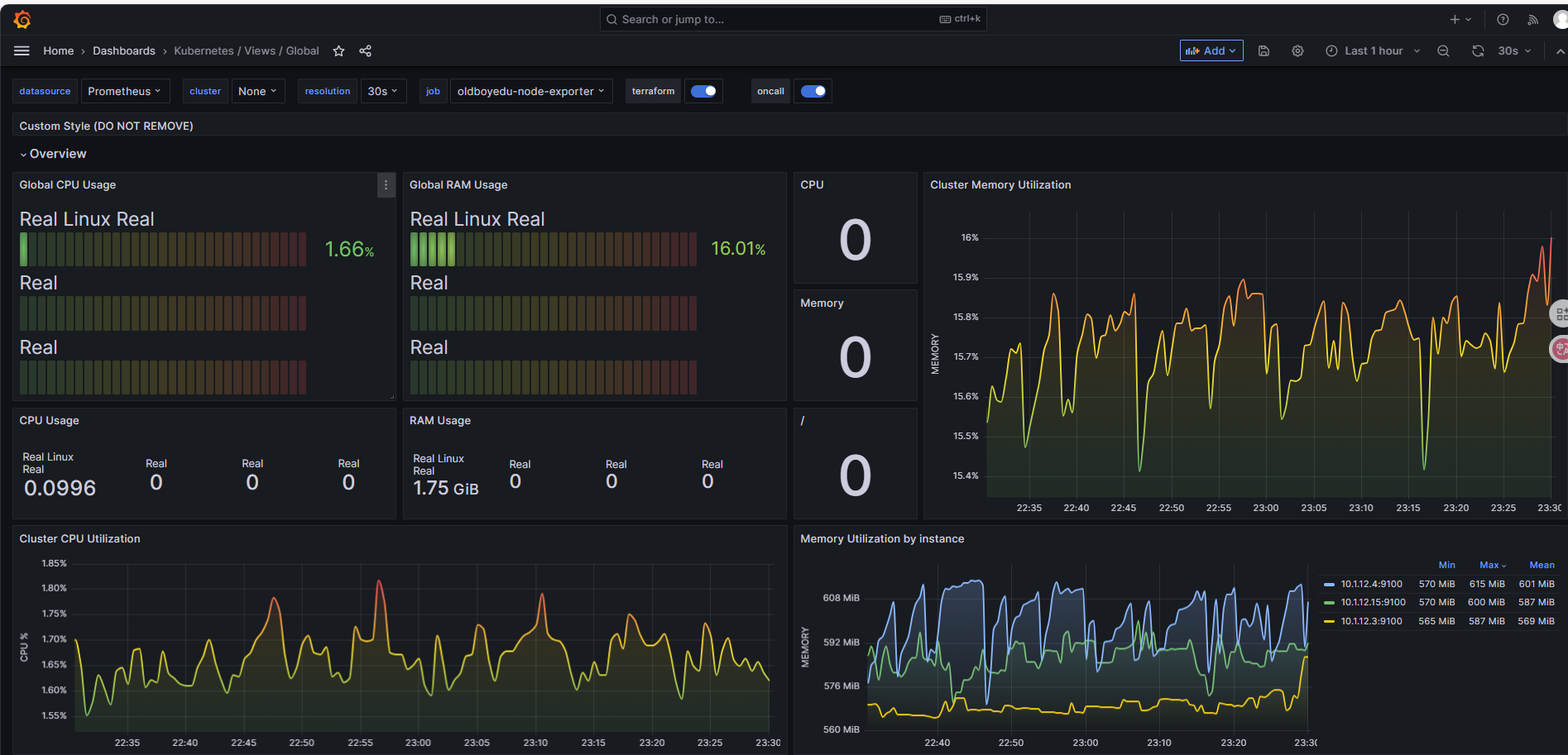Screen dimensions: 1568x755
Task: Click the zoom out time range icon
Action: (x=1443, y=51)
